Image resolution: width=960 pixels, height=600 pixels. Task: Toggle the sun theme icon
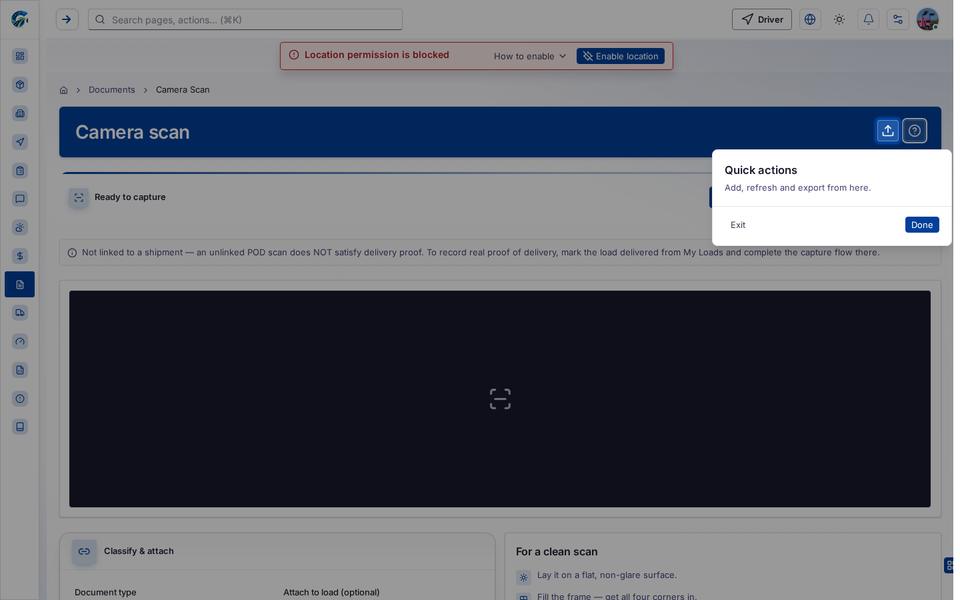839,20
